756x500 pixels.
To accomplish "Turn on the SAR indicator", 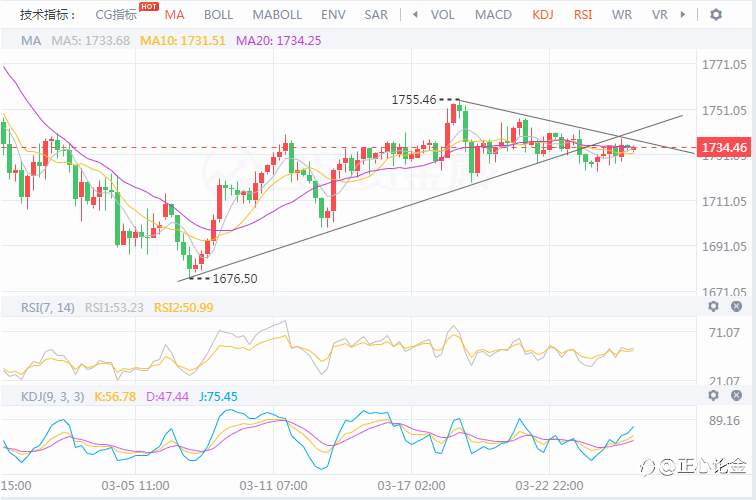I will pyautogui.click(x=376, y=15).
